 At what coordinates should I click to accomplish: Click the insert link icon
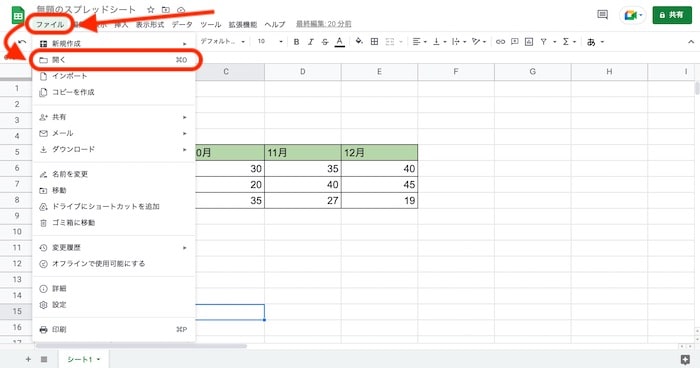coord(500,42)
